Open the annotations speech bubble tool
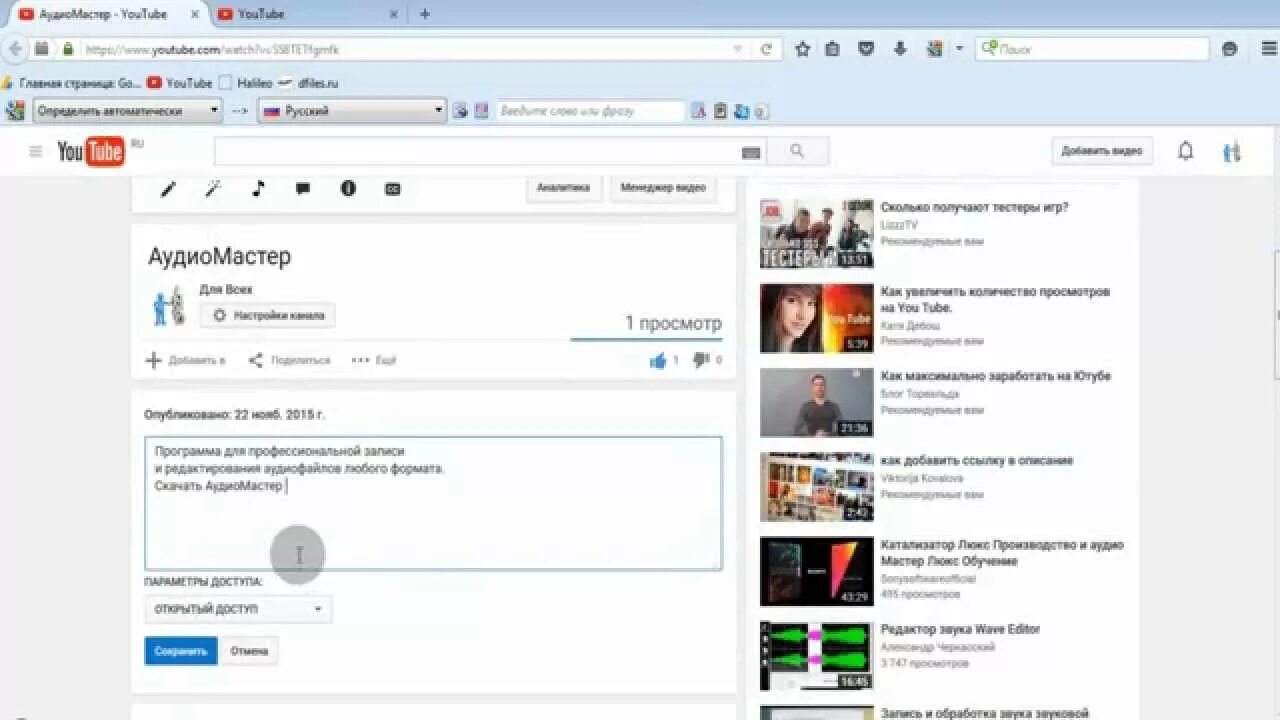Viewport: 1280px width, 720px height. [x=303, y=188]
